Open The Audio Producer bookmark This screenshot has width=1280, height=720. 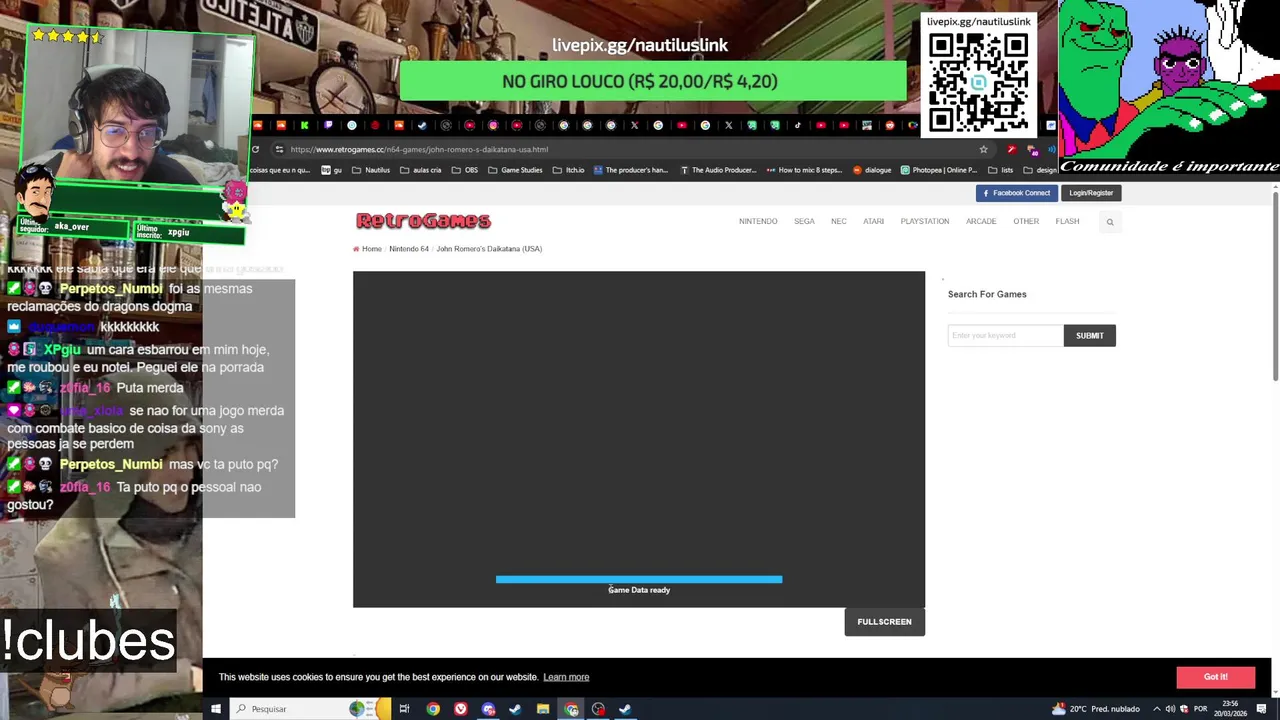pyautogui.click(x=718, y=170)
